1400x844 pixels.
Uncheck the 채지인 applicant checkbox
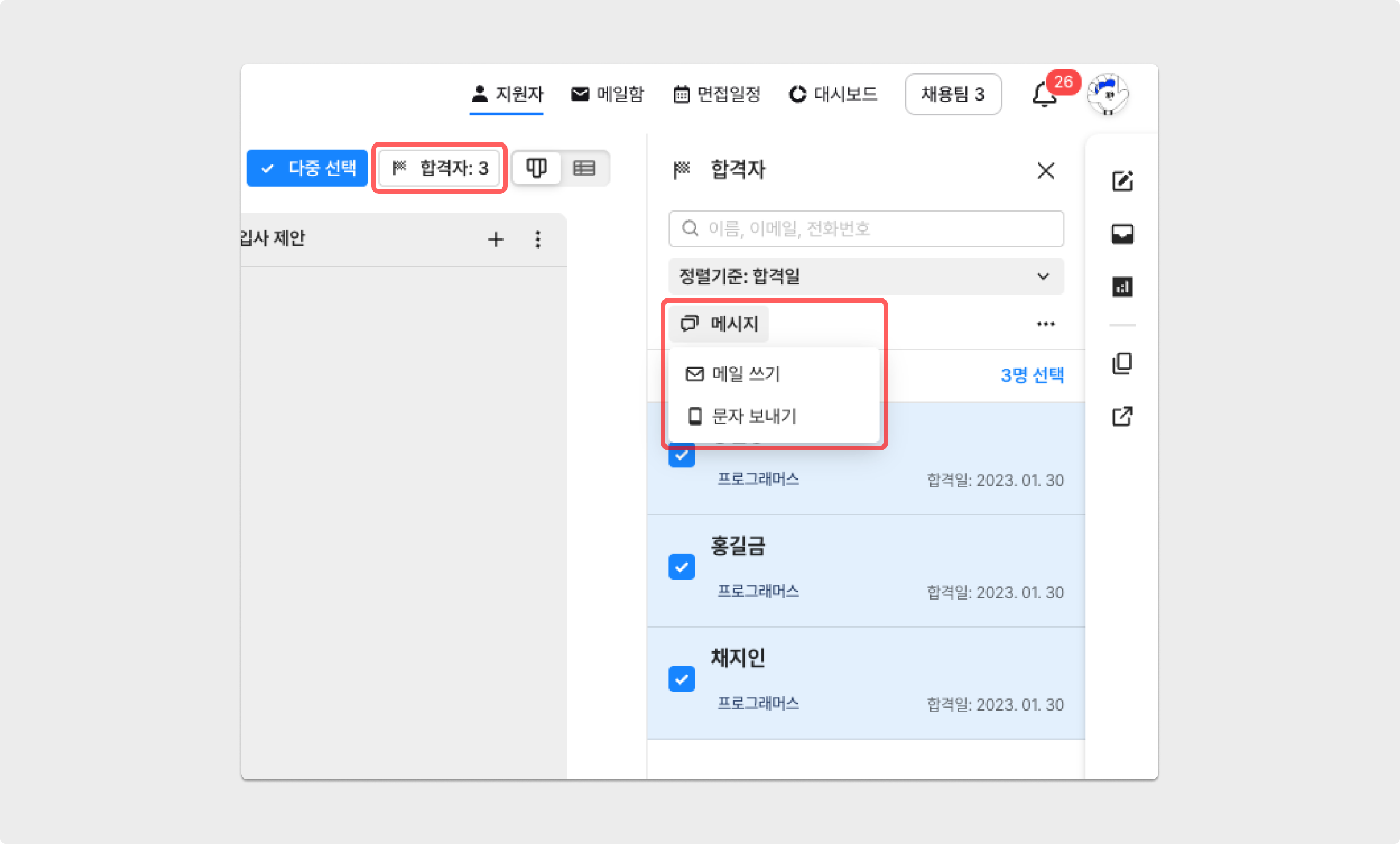click(681, 679)
